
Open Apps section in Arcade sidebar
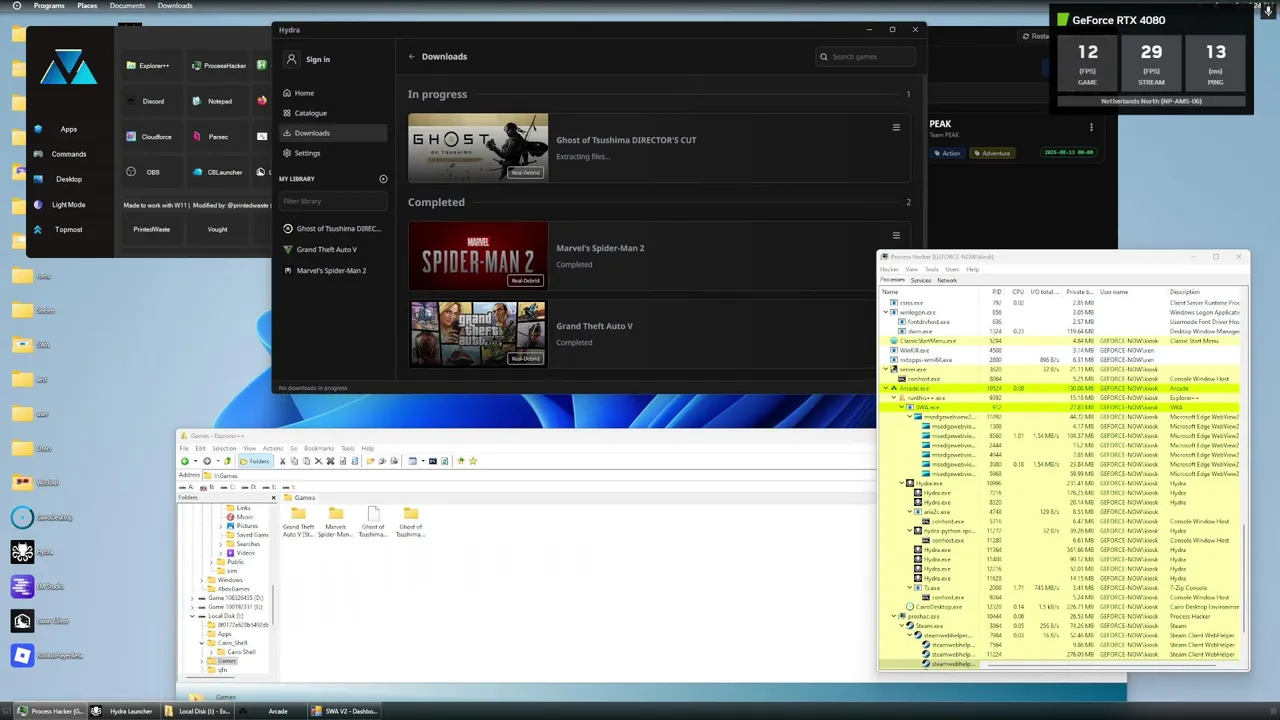pos(68,129)
